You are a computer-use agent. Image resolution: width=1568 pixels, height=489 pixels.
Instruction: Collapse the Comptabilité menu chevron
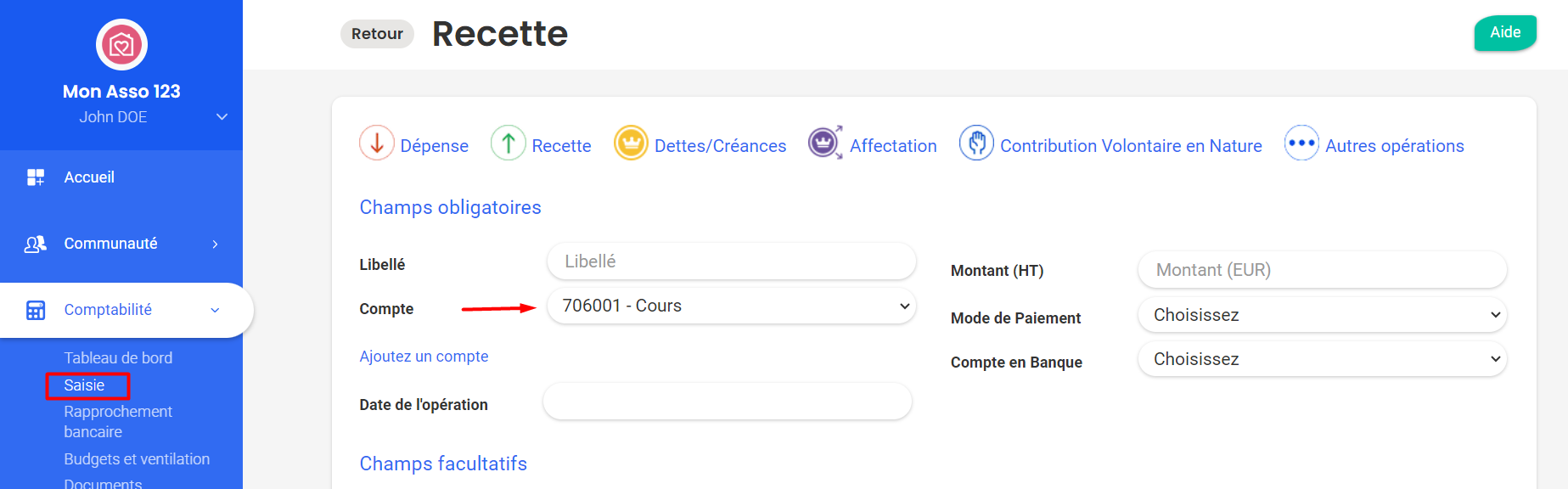coord(216,310)
